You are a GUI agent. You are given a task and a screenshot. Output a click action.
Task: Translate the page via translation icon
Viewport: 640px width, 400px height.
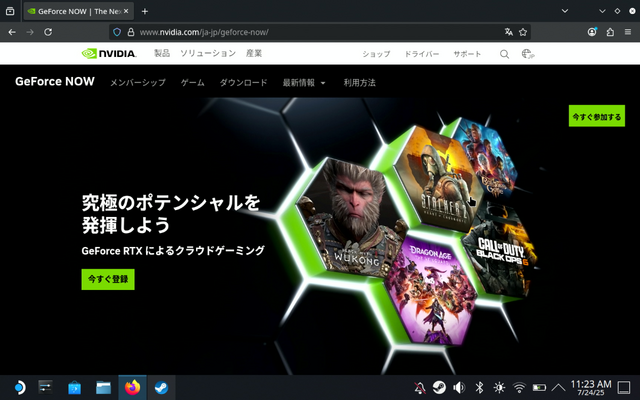tap(509, 32)
